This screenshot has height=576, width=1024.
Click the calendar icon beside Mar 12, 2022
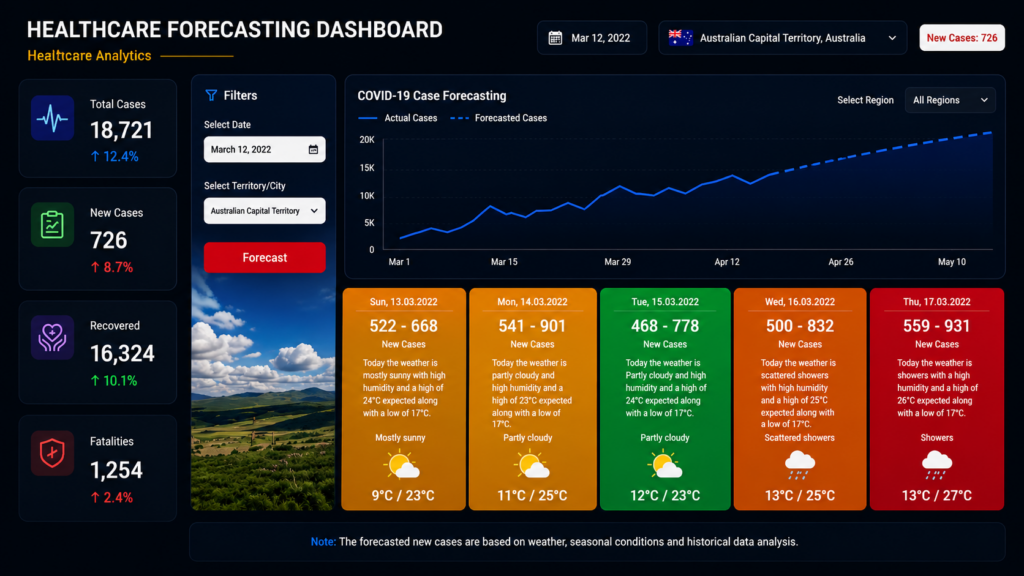click(555, 38)
